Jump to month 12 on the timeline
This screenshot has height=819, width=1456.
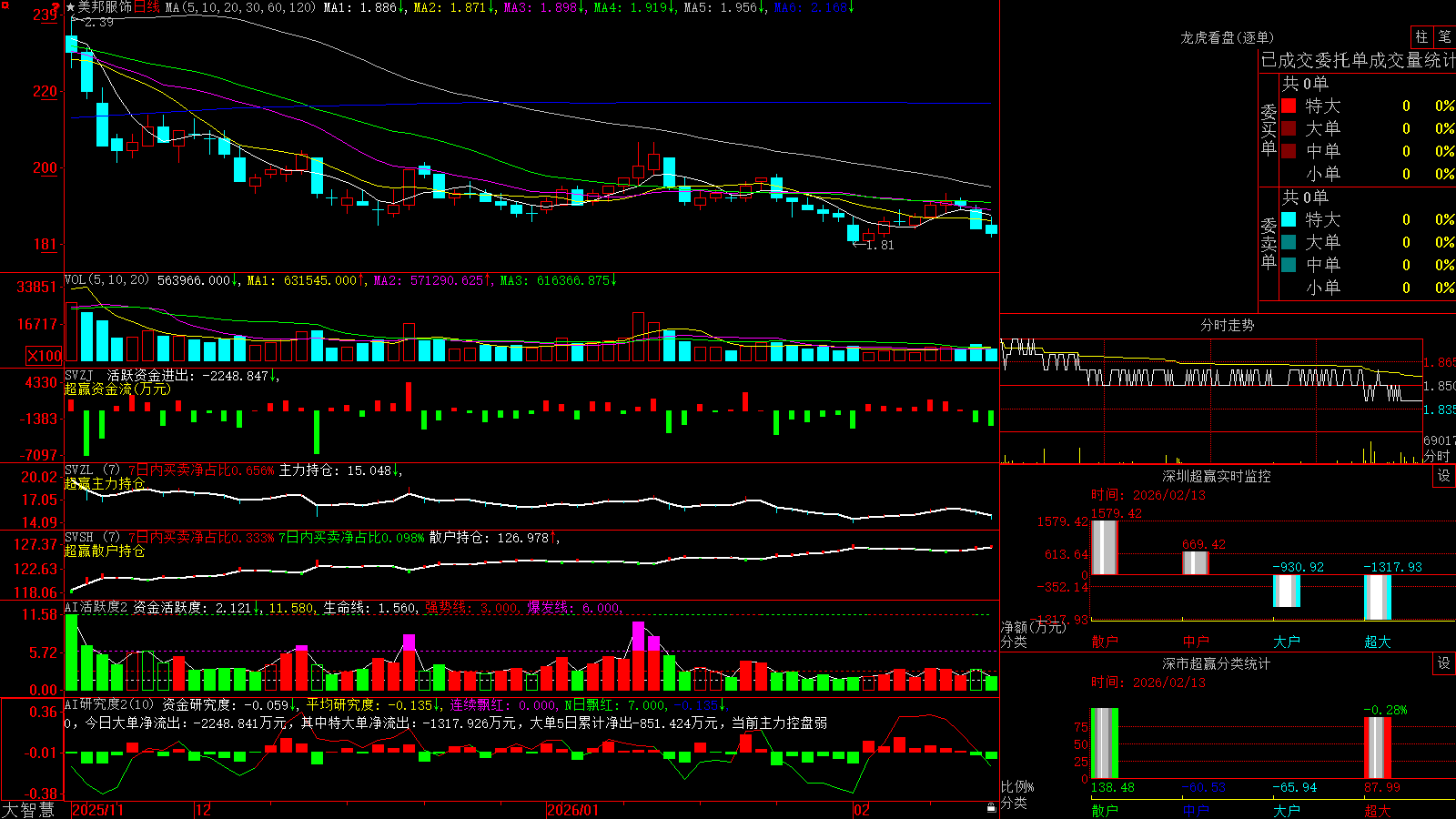pos(203,810)
